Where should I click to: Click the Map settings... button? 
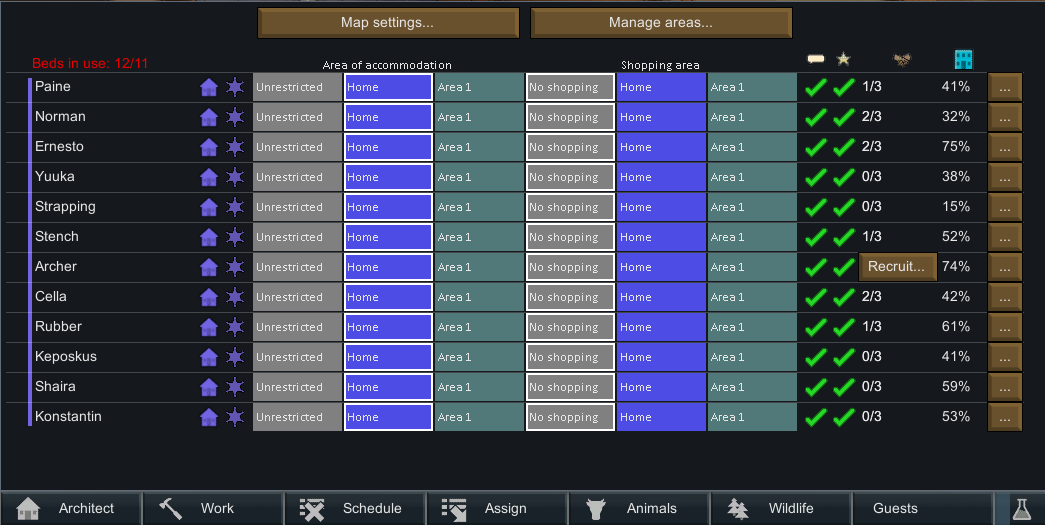pos(388,23)
